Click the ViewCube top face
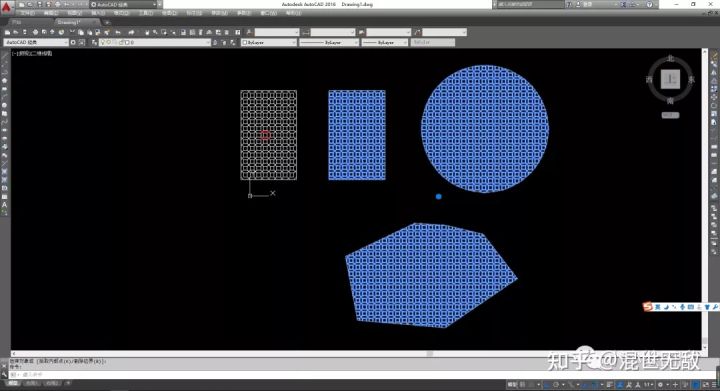 pyautogui.click(x=670, y=79)
